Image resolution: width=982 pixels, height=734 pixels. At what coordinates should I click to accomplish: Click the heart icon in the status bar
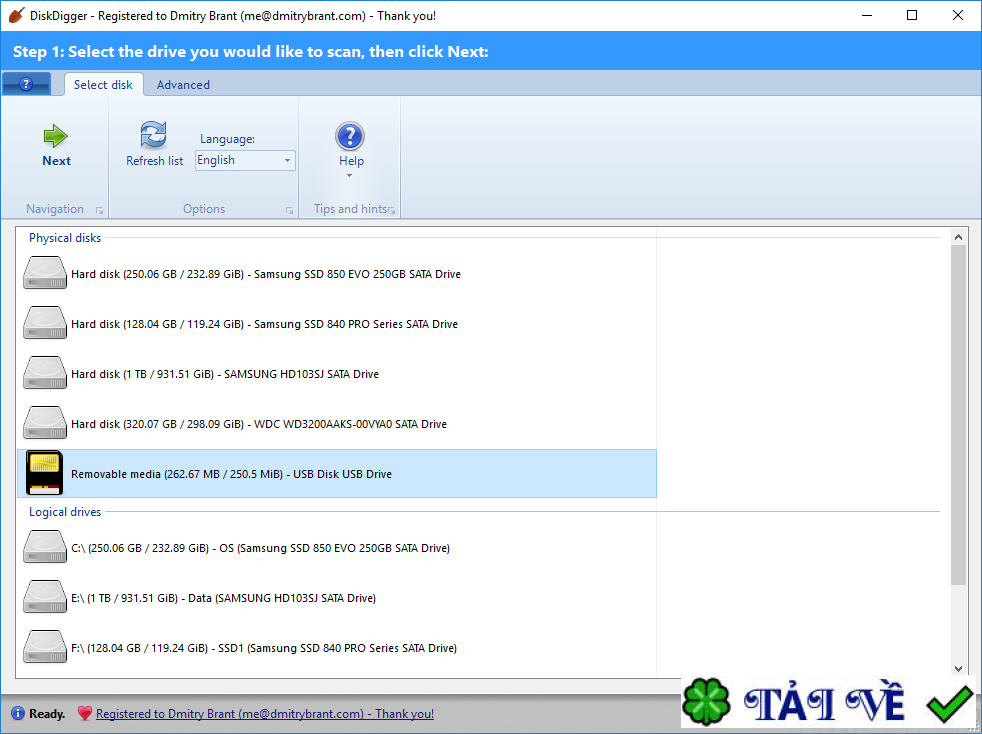85,713
